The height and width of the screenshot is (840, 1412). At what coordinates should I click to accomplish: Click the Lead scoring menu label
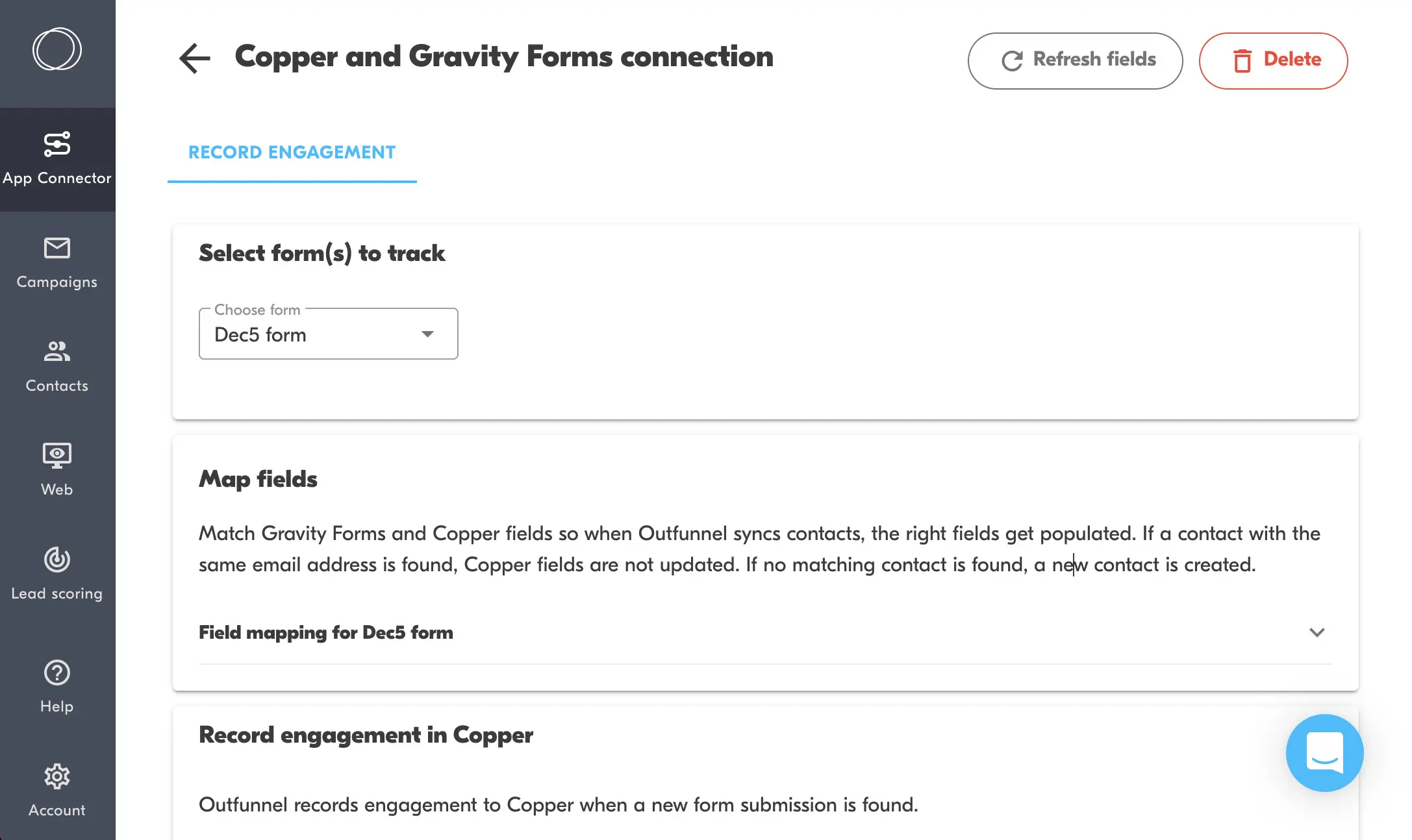(x=57, y=594)
